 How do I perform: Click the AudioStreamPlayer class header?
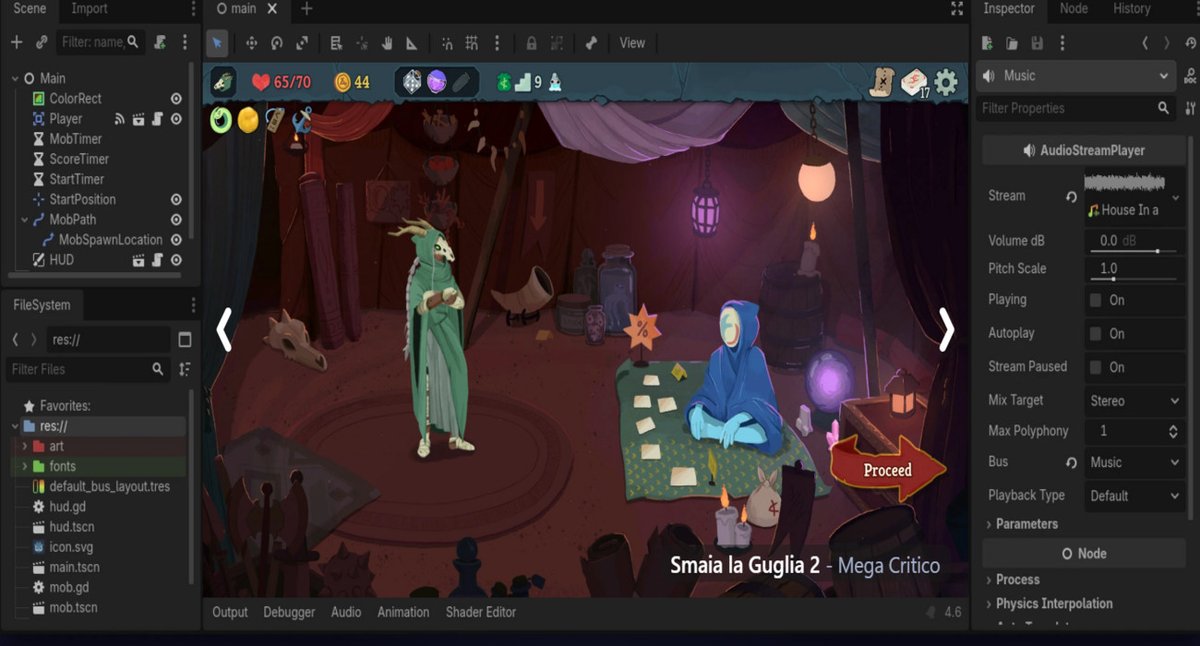[x=1083, y=151]
